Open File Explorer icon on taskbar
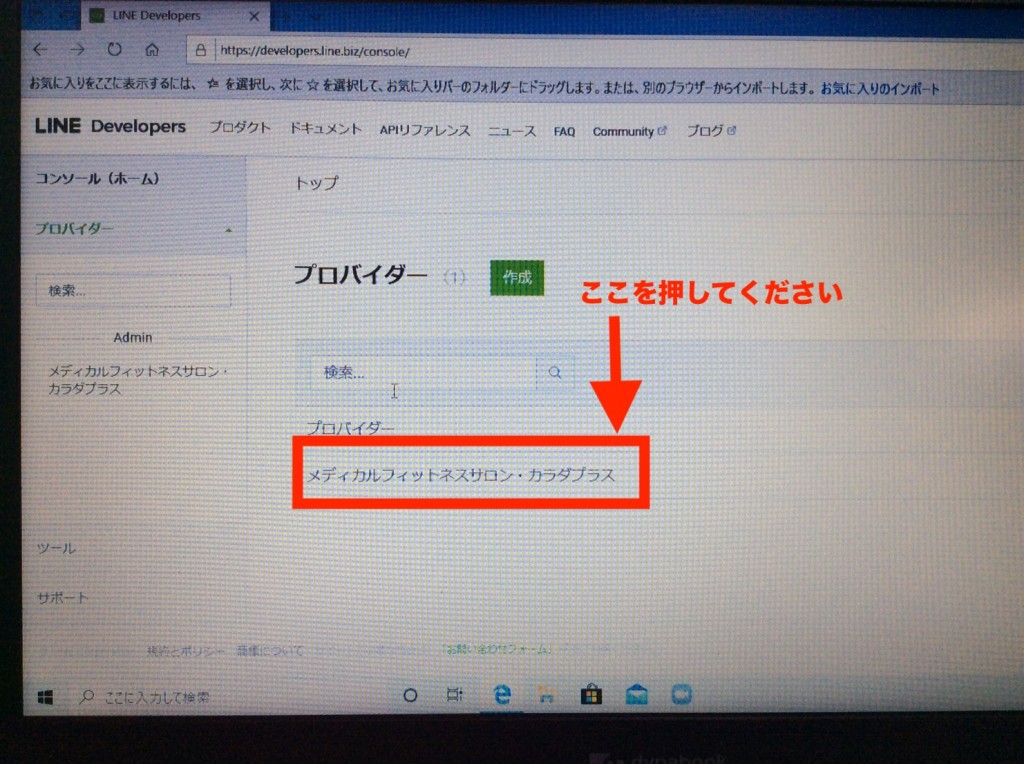1024x764 pixels. click(546, 695)
